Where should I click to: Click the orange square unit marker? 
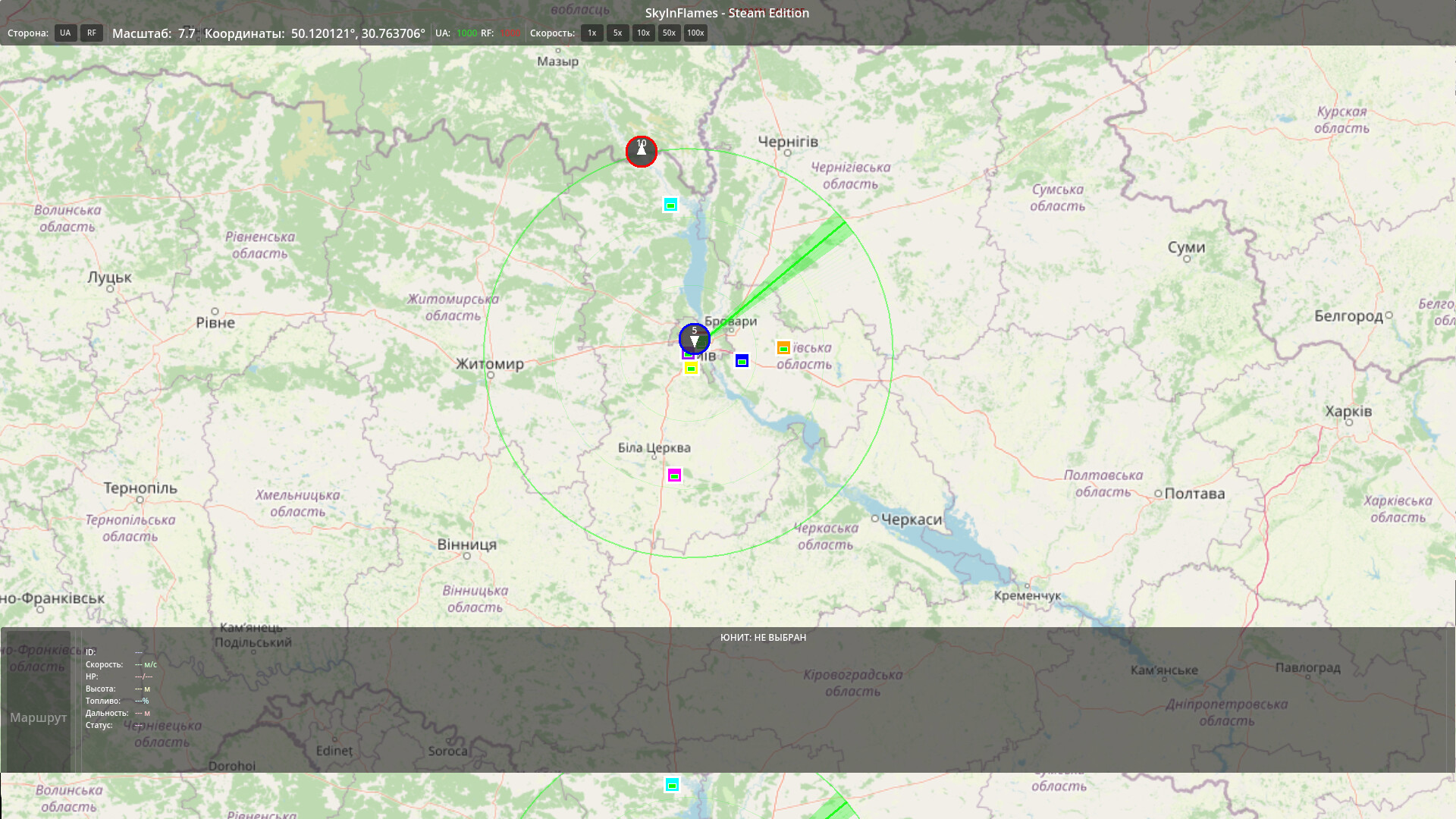pos(783,348)
